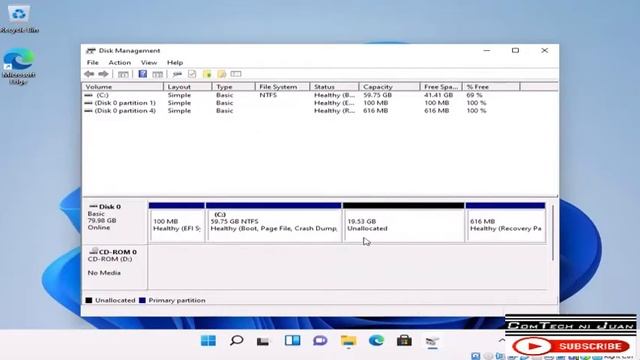Click the Disk Management taskbar icon
The height and width of the screenshot is (360, 640).
click(x=432, y=341)
